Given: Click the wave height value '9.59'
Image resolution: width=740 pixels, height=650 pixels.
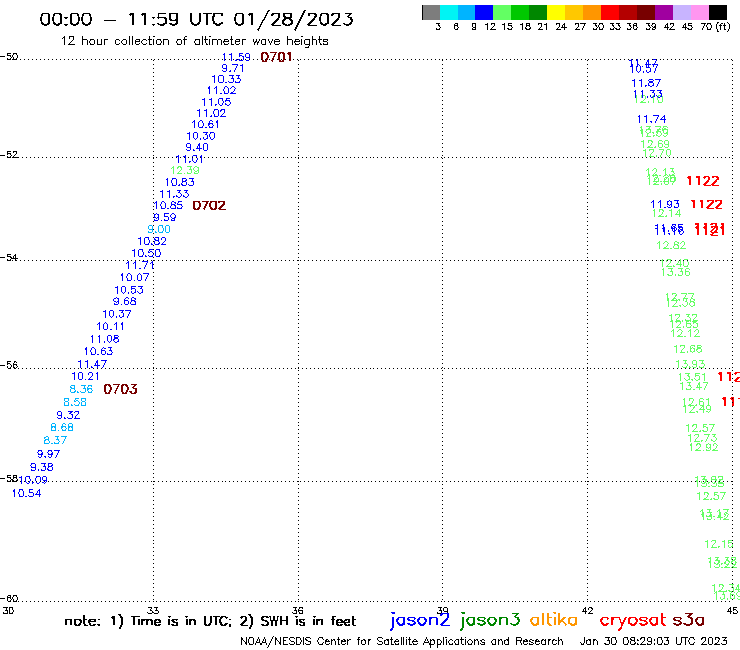Looking at the screenshot, I should tap(164, 217).
